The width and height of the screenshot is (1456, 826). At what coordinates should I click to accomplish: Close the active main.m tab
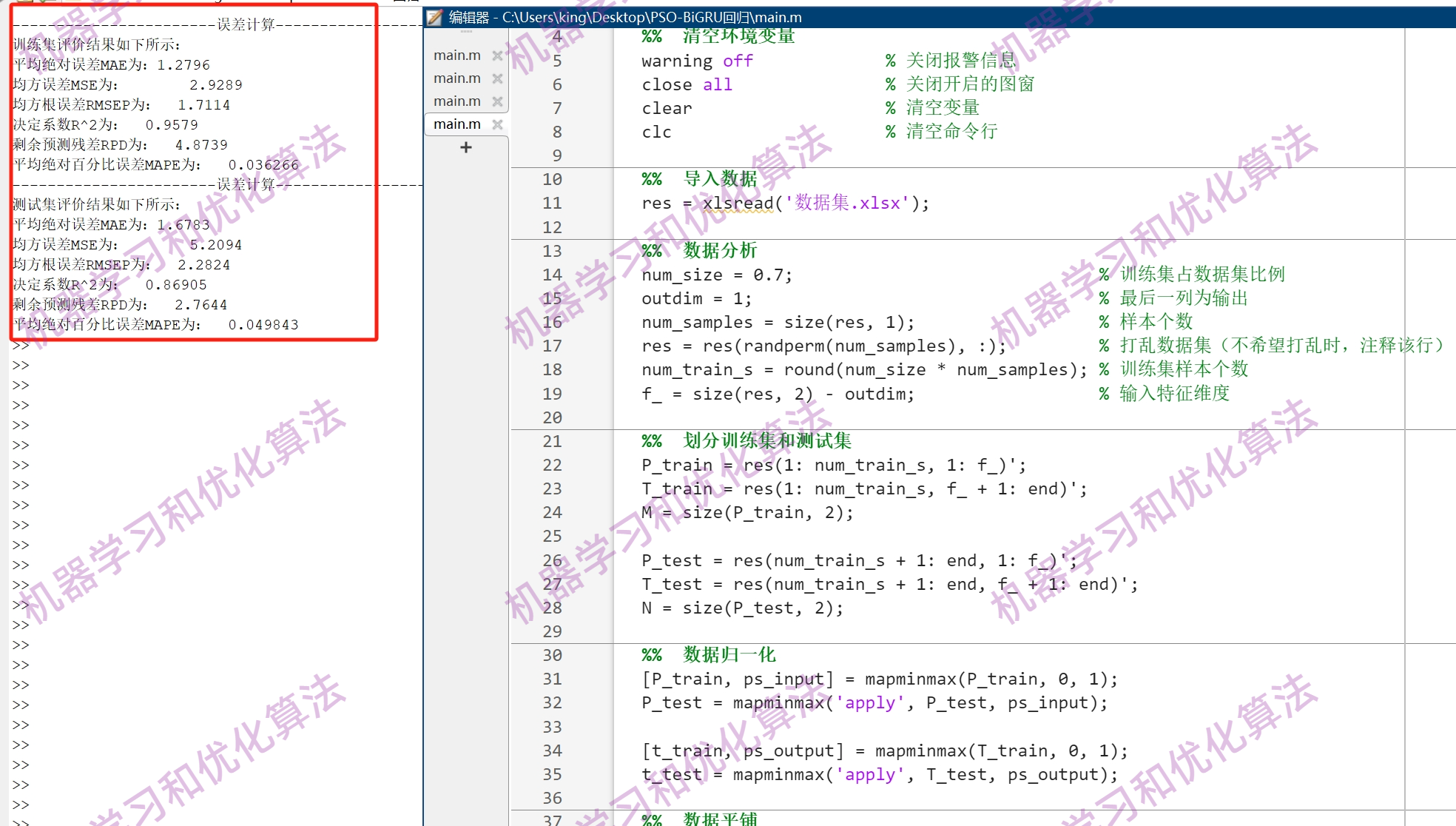[x=497, y=124]
